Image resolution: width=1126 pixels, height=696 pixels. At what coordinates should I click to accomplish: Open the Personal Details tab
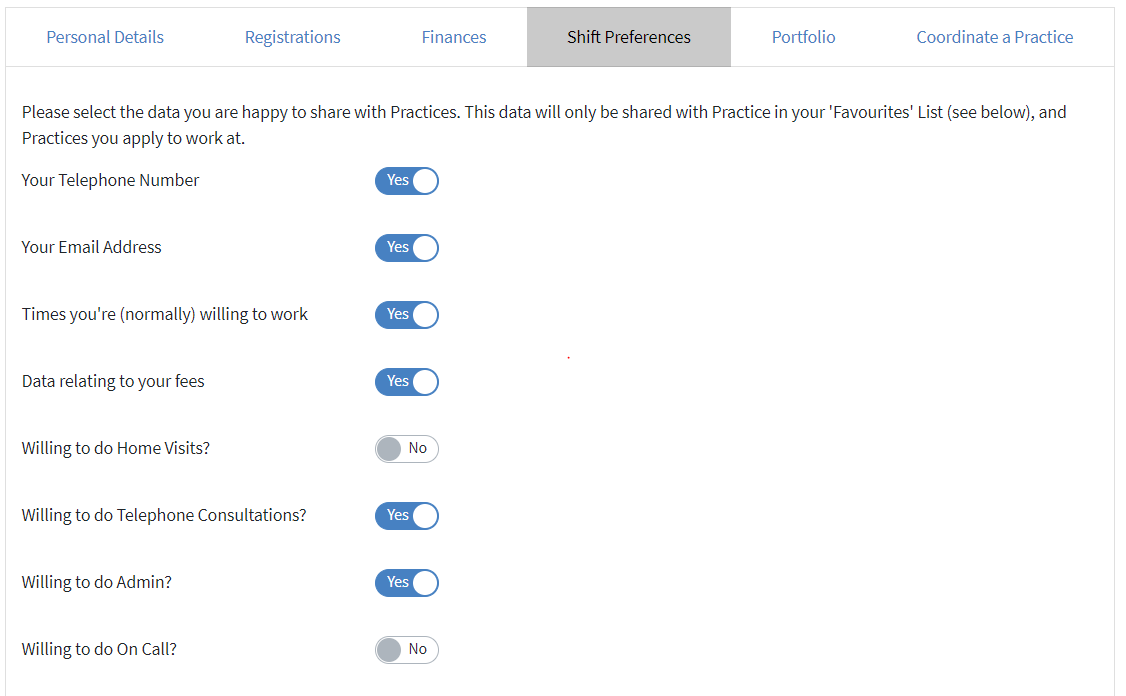[x=105, y=37]
